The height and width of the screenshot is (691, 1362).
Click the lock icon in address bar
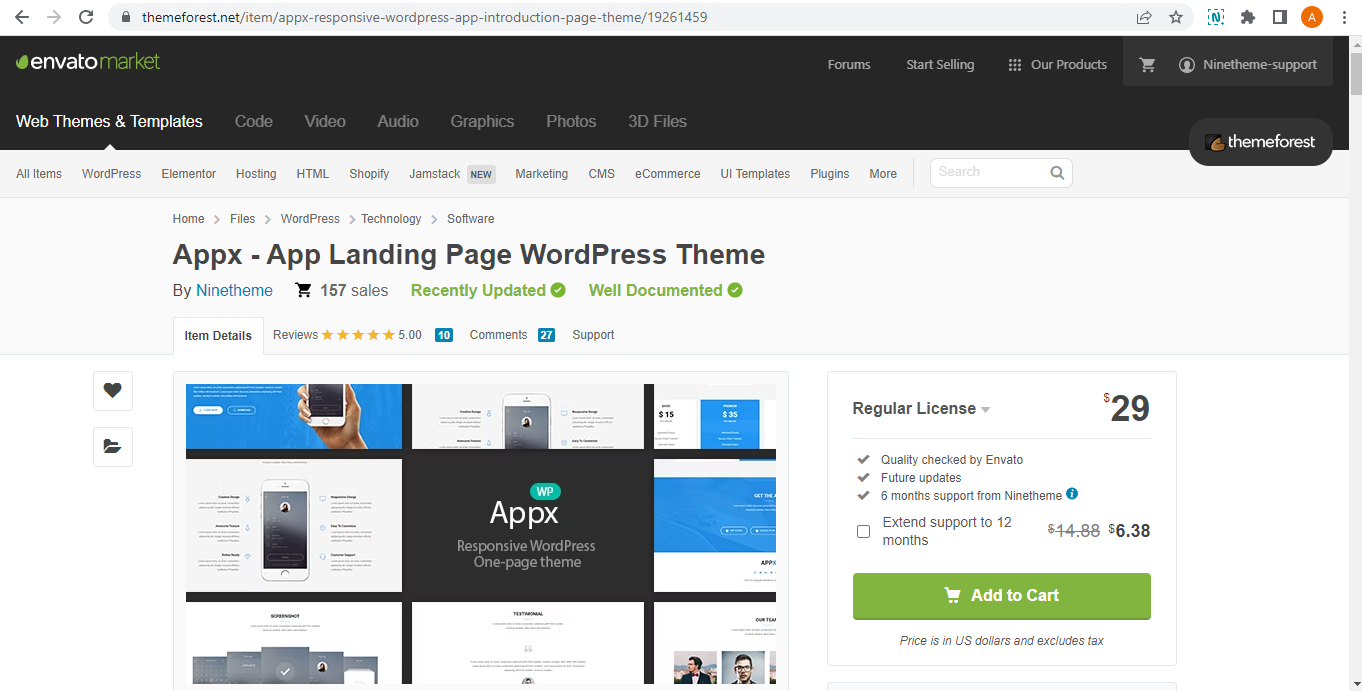[x=125, y=17]
